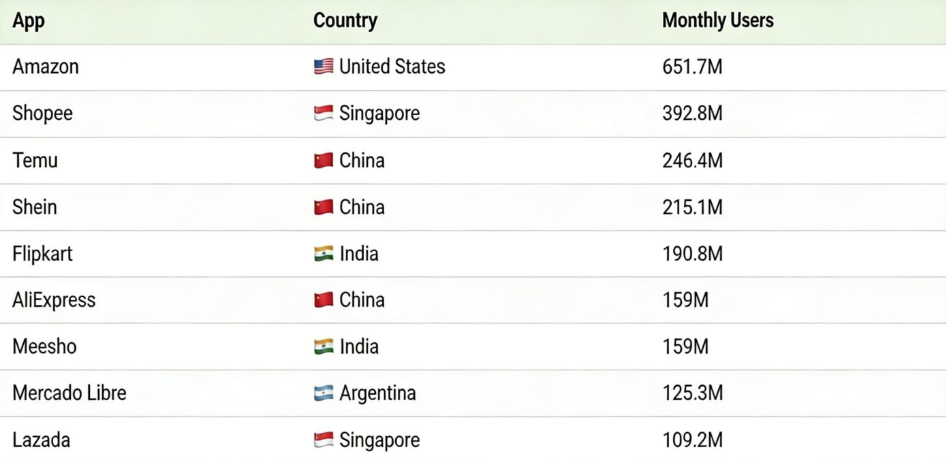The width and height of the screenshot is (948, 462).
Task: Click the Singapore flag in Shopee row
Action: [x=323, y=114]
